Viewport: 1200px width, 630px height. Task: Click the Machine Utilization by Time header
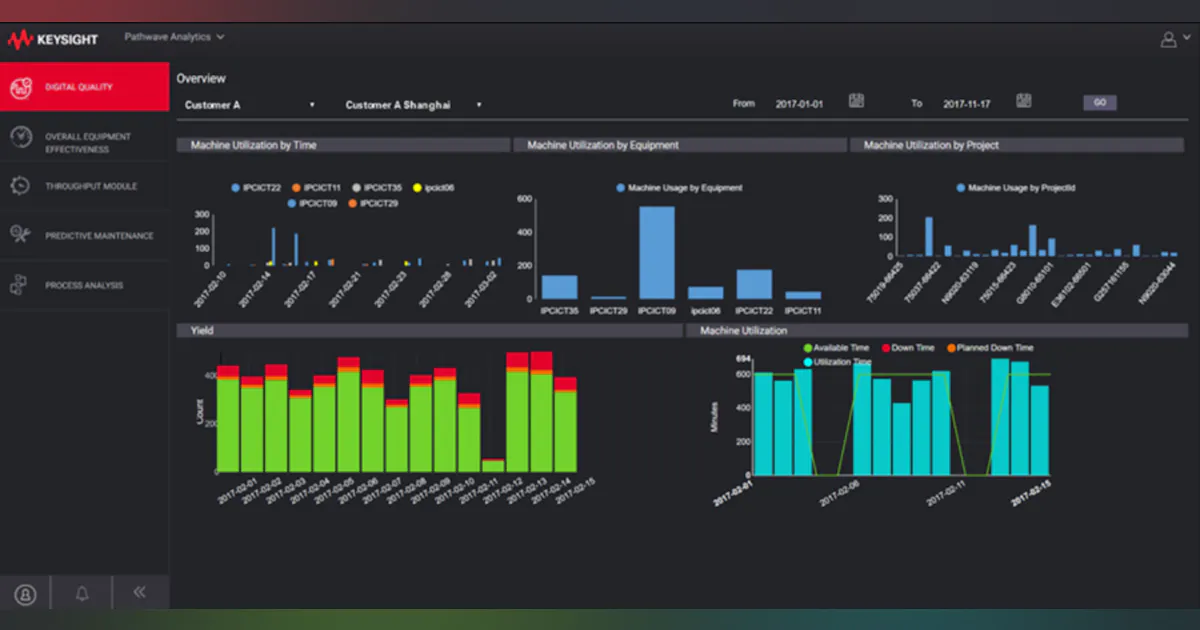click(343, 145)
